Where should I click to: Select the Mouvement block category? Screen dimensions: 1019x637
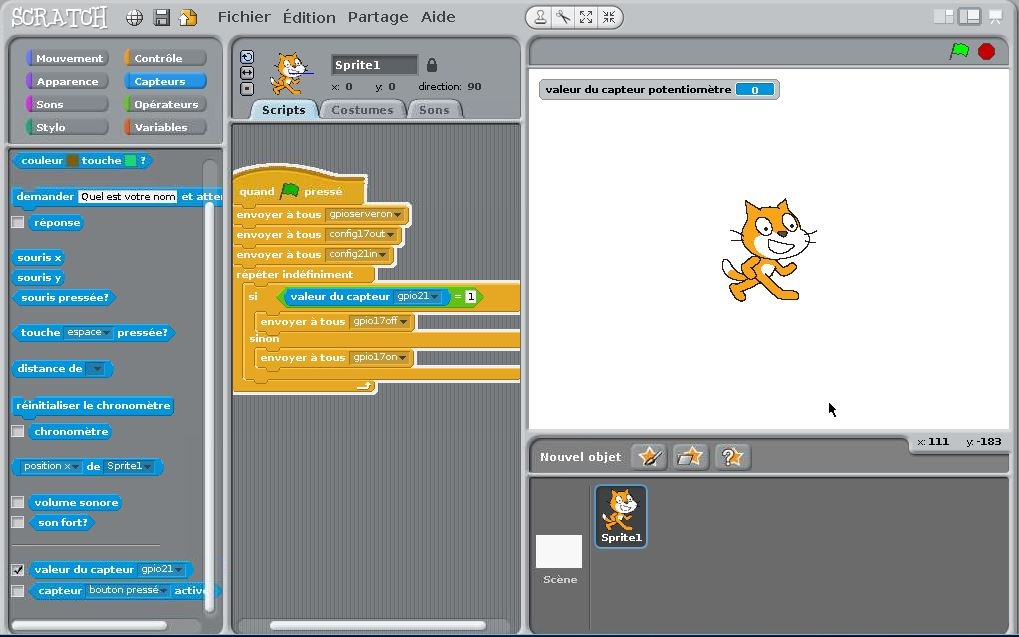coord(68,58)
